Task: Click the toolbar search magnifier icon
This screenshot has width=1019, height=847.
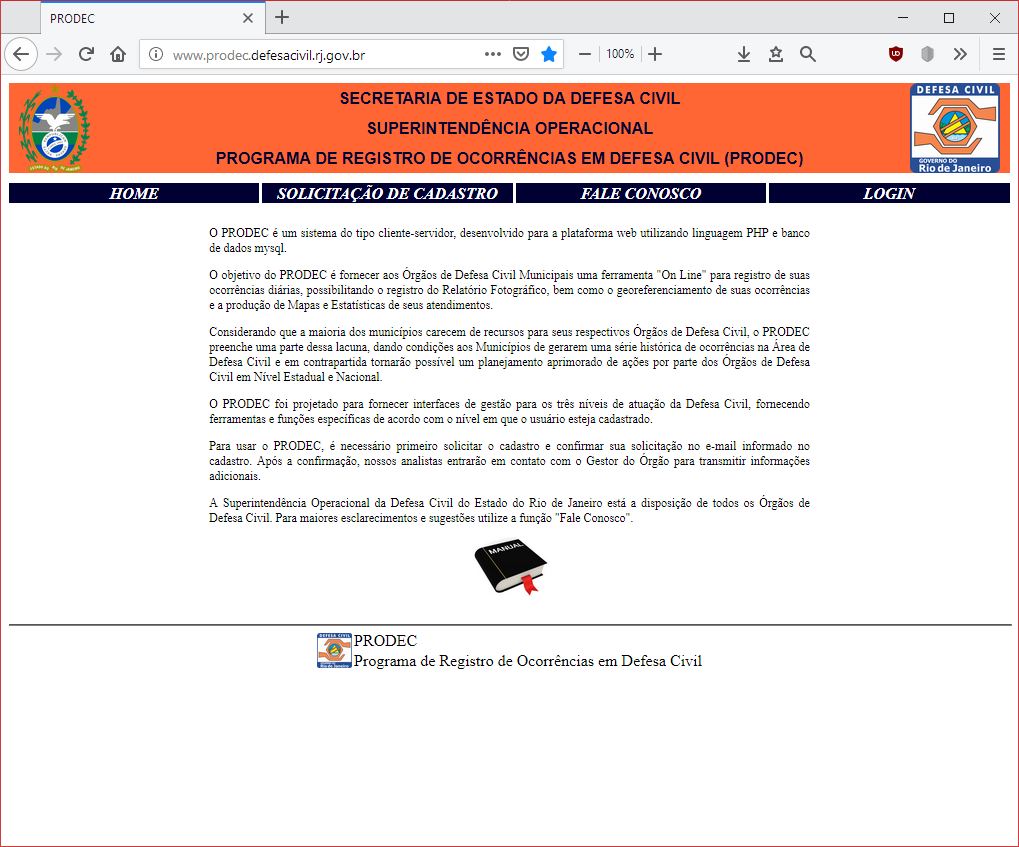Action: point(808,55)
